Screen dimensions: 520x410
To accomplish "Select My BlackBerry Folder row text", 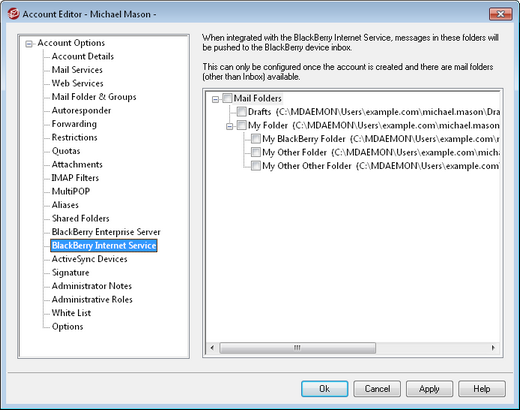I will tap(381, 139).
